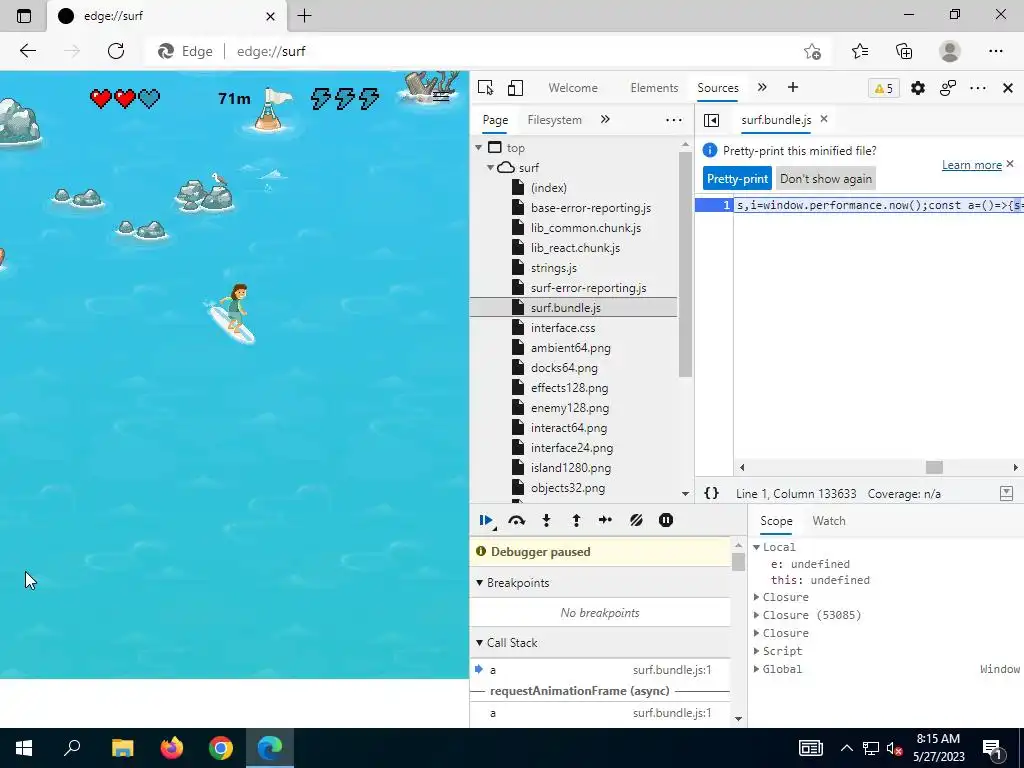Click Don't show again button
Image resolution: width=1024 pixels, height=768 pixels.
point(825,178)
